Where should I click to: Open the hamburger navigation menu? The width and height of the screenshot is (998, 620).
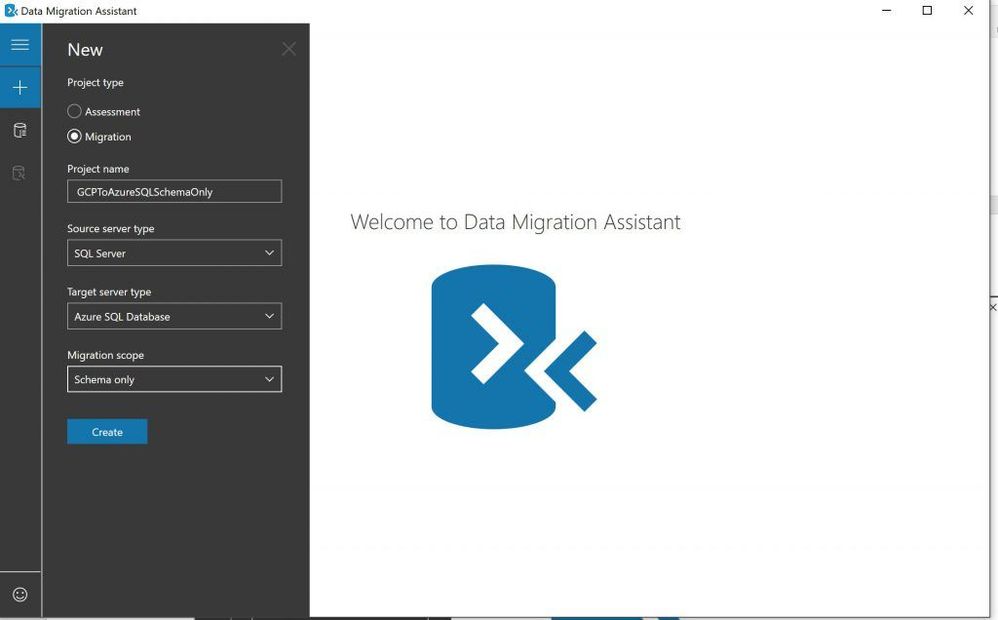20,45
